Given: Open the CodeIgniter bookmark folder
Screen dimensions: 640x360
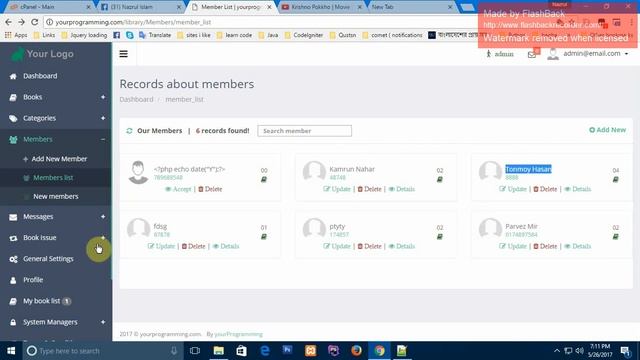Looking at the screenshot, I should tap(304, 36).
